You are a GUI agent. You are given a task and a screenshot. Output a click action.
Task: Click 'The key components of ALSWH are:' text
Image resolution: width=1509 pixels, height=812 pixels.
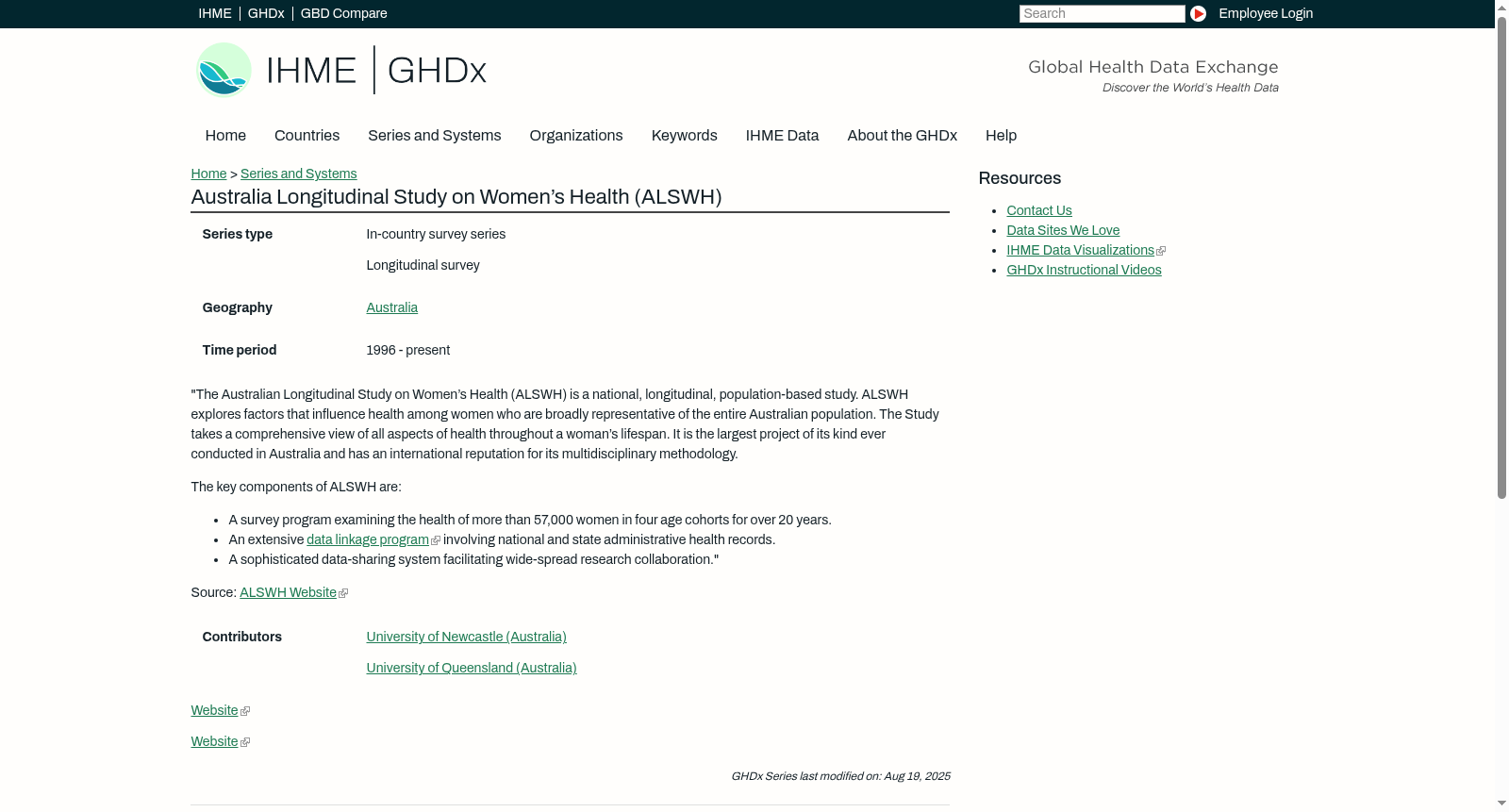pos(296,487)
